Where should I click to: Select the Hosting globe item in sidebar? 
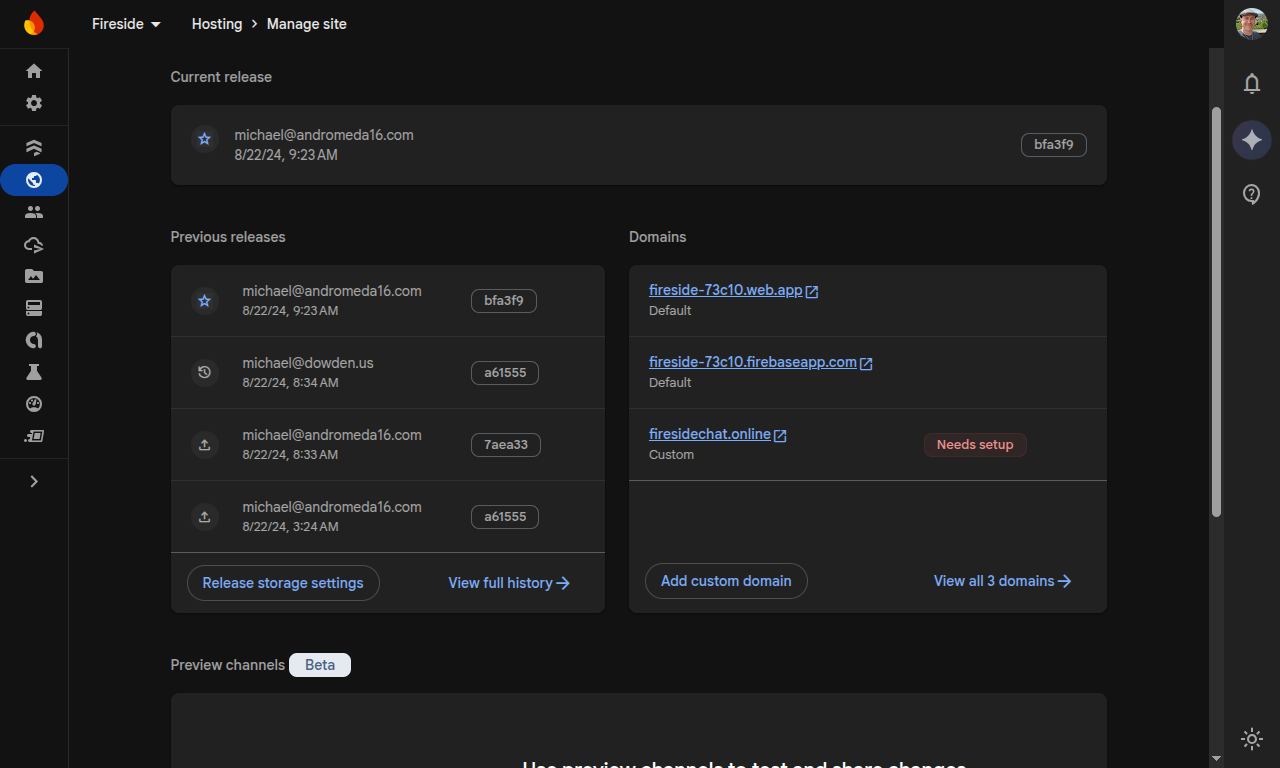click(x=34, y=180)
